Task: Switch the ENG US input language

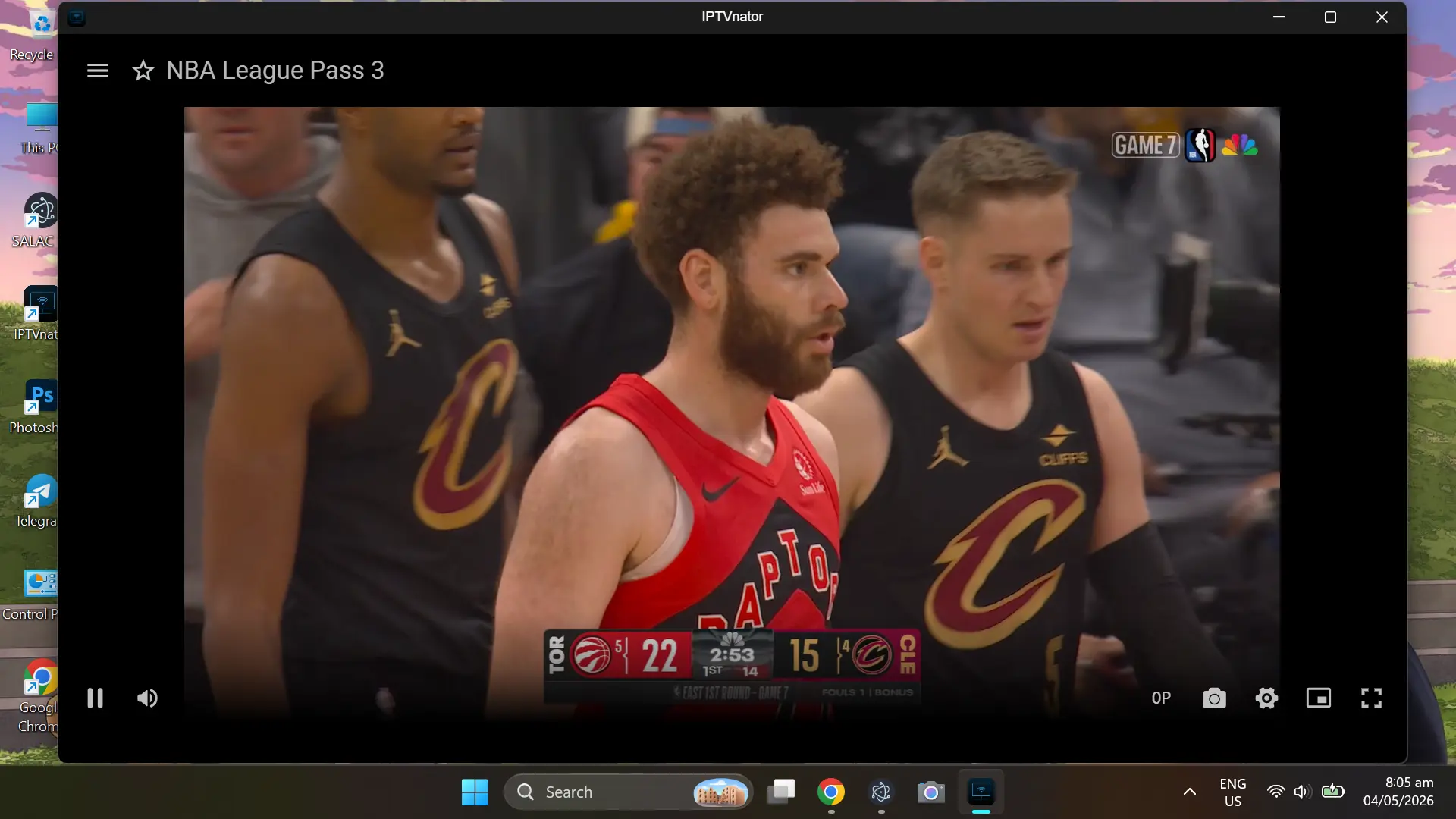Action: pos(1233,792)
